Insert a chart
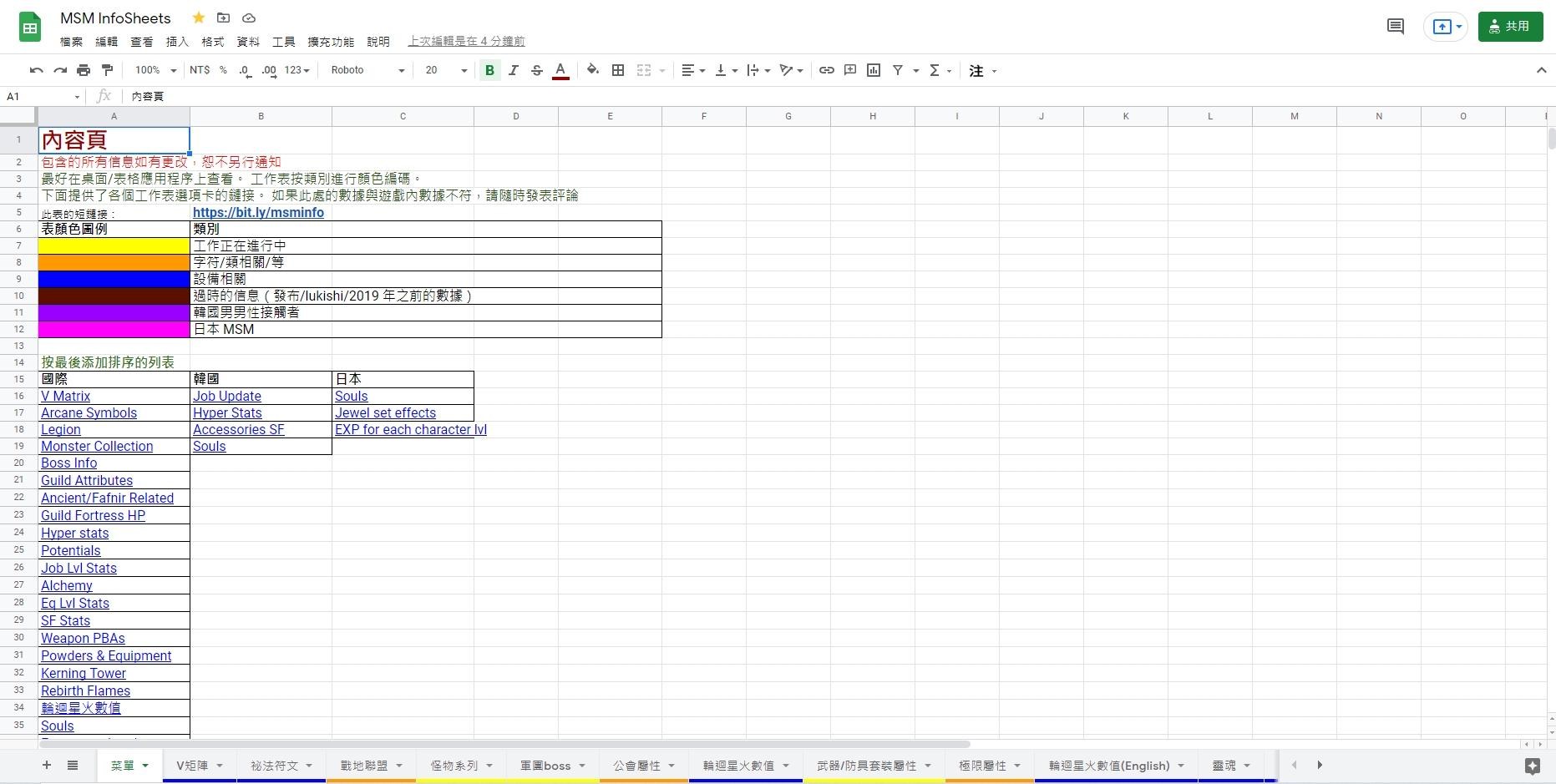Screen dimensions: 1556x784 [874, 70]
